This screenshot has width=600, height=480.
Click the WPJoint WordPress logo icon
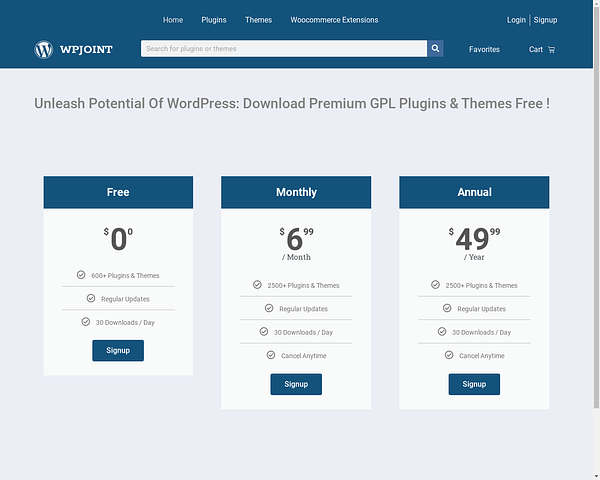(43, 49)
